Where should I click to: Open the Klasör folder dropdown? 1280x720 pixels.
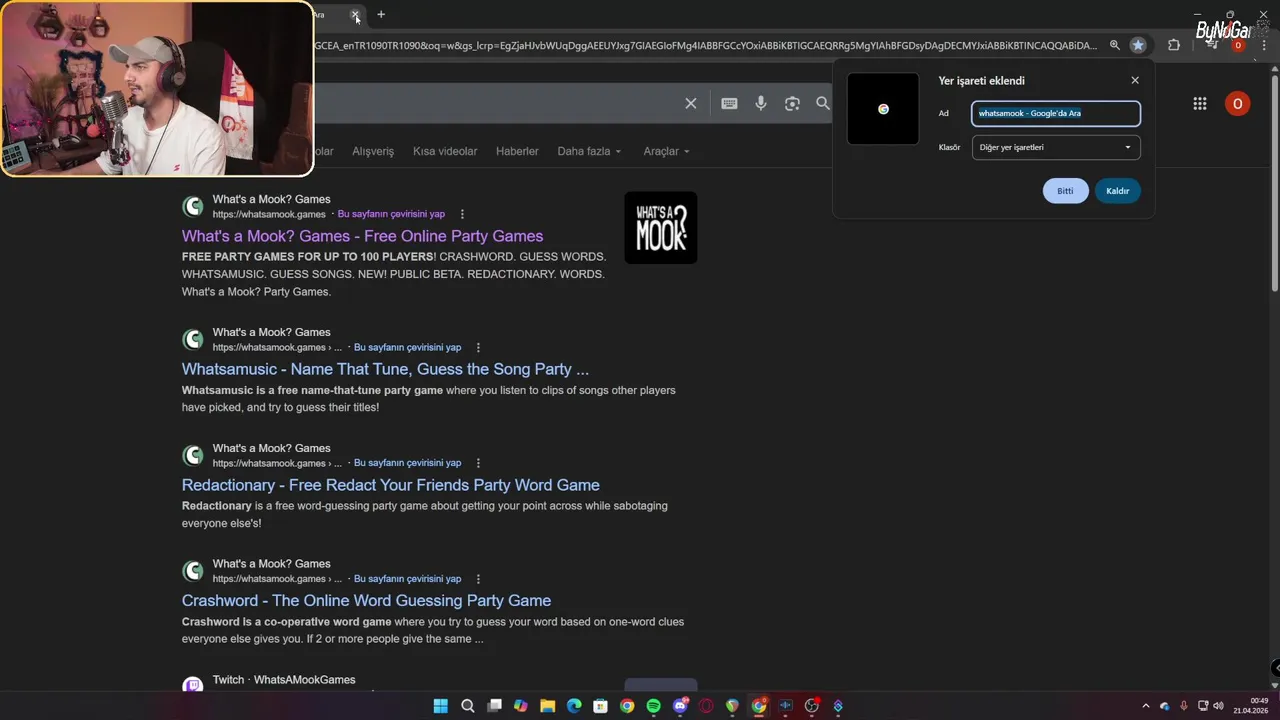pyautogui.click(x=1056, y=147)
